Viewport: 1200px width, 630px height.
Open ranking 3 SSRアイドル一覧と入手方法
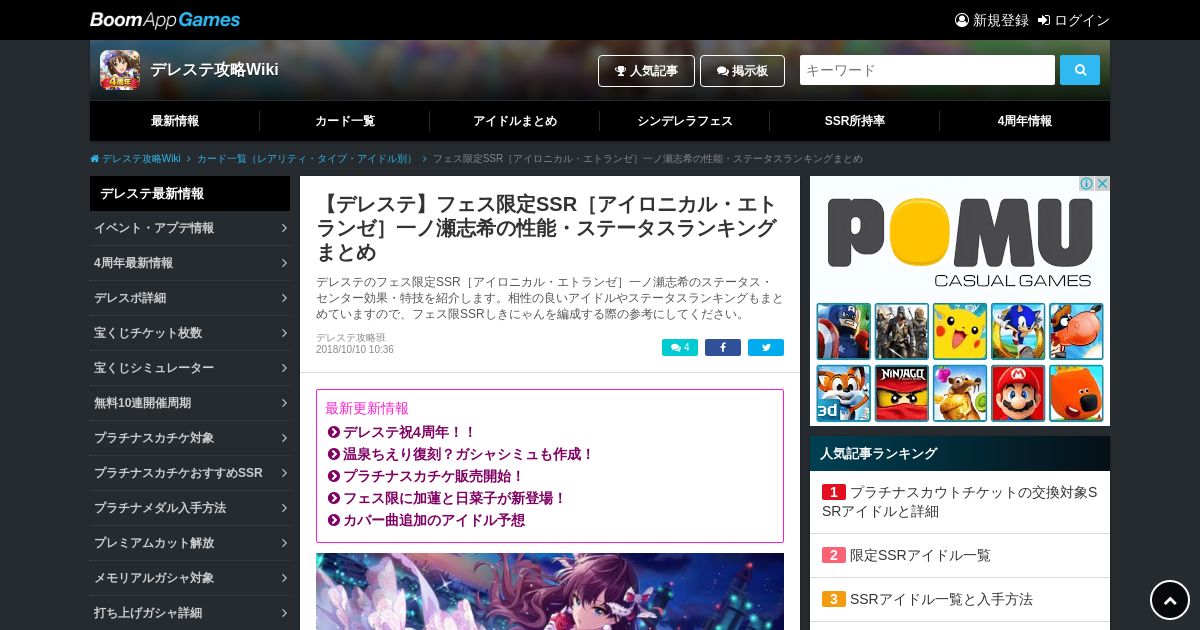(x=960, y=599)
